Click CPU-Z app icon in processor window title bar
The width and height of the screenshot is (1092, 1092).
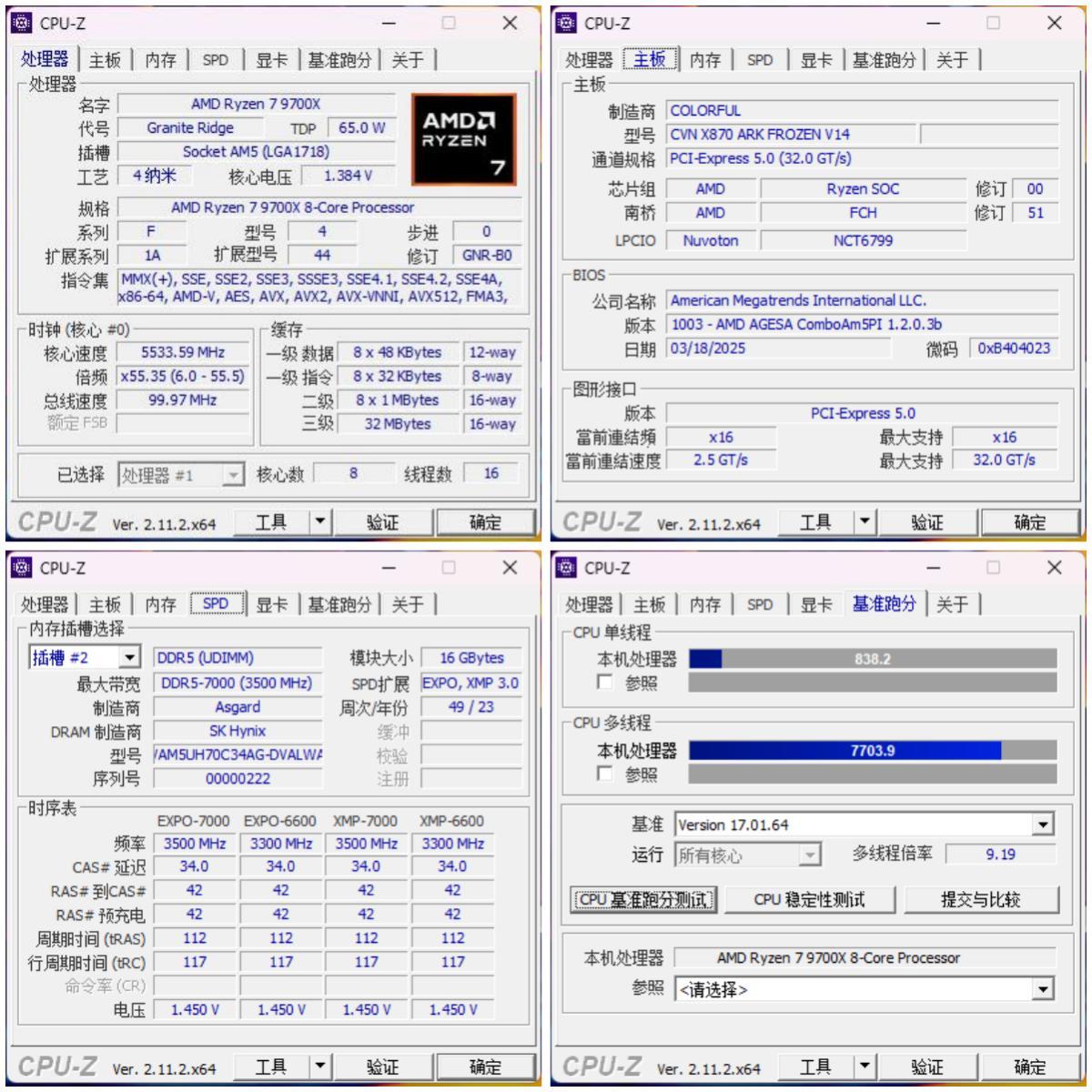(21, 23)
